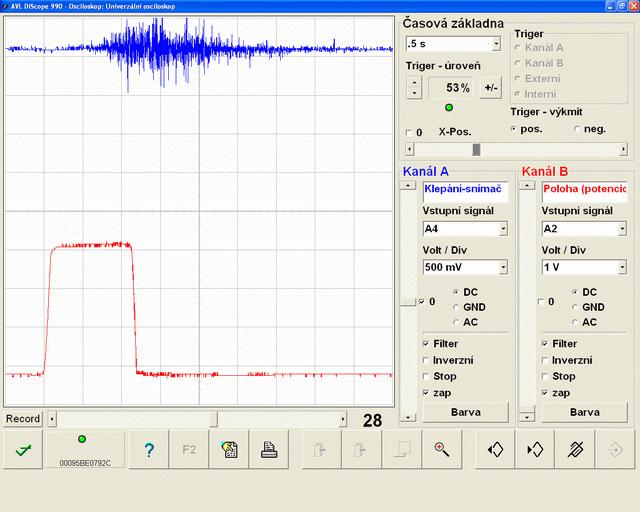Image resolution: width=640 pixels, height=512 pixels.
Task: Click the printer icon to print
Action: click(269, 450)
